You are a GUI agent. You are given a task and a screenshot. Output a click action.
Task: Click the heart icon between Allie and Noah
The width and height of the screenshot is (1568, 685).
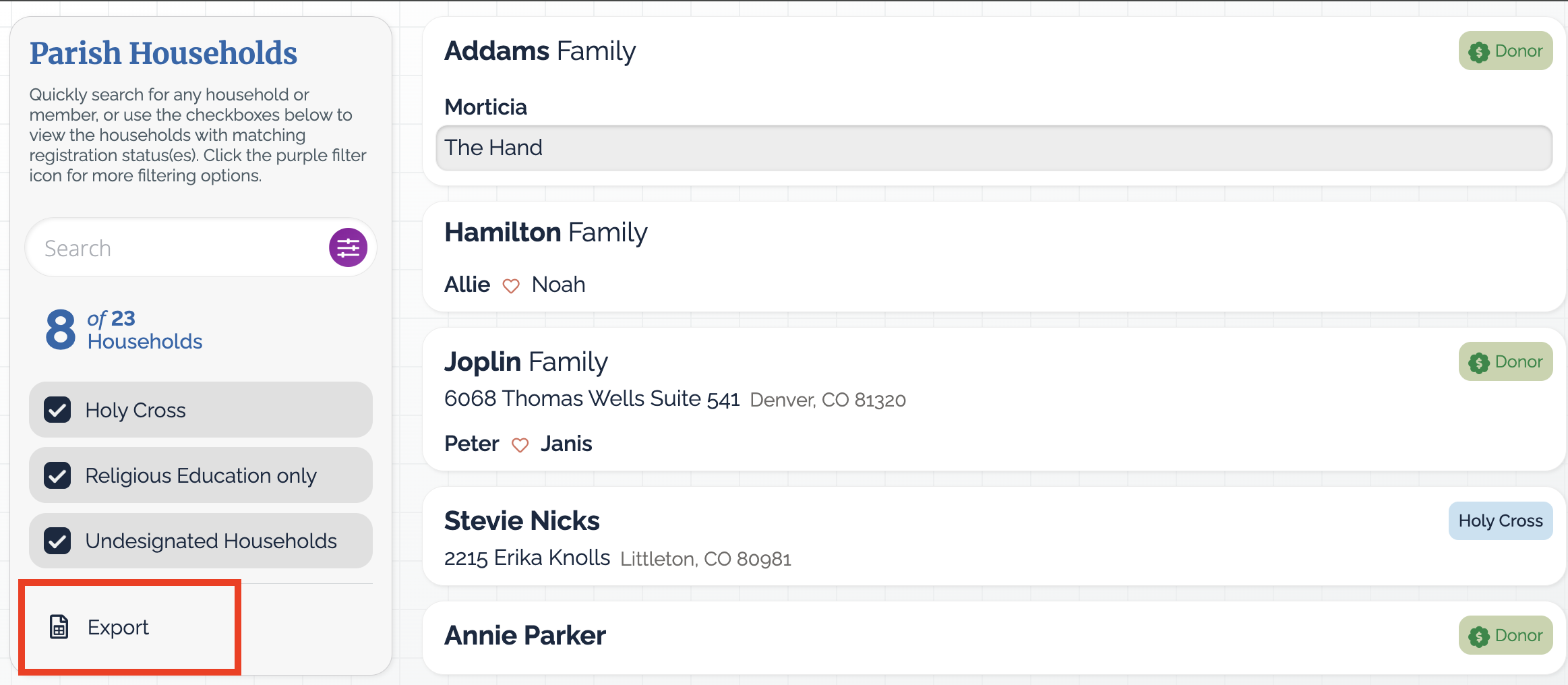click(511, 286)
